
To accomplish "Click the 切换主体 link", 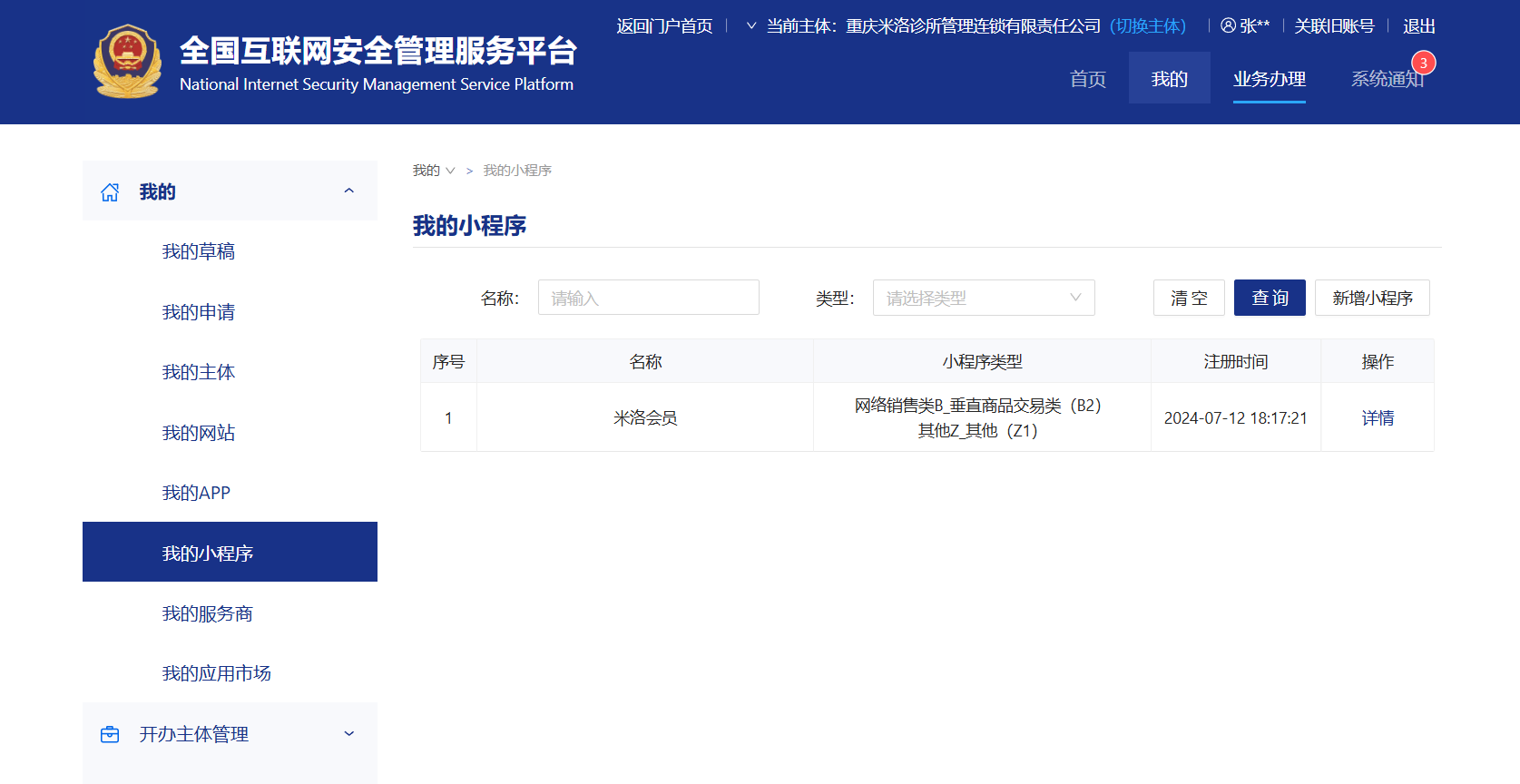I will (x=1148, y=25).
